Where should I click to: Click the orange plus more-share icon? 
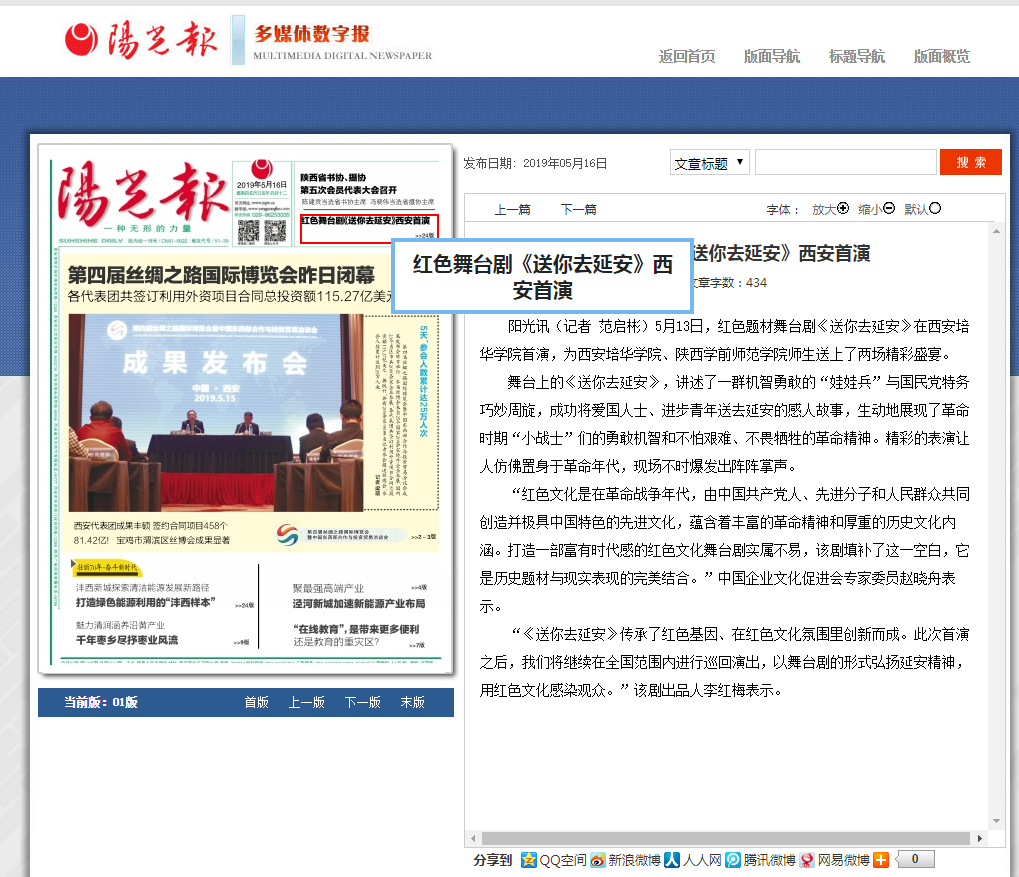point(881,860)
